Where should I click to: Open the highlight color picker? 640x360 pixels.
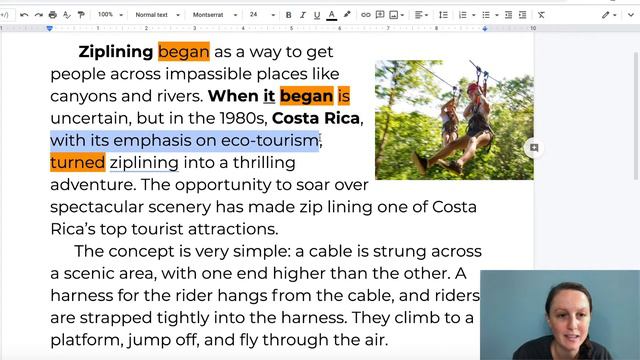pyautogui.click(x=347, y=15)
